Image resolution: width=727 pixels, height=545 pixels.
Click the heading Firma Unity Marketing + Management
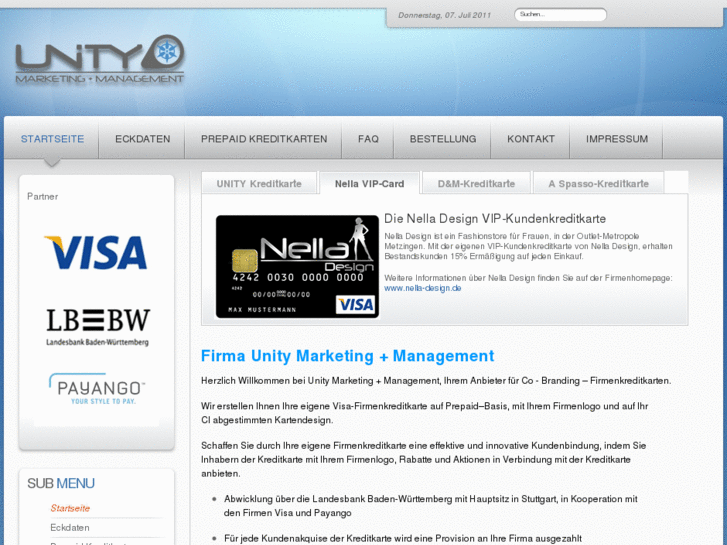pos(347,356)
